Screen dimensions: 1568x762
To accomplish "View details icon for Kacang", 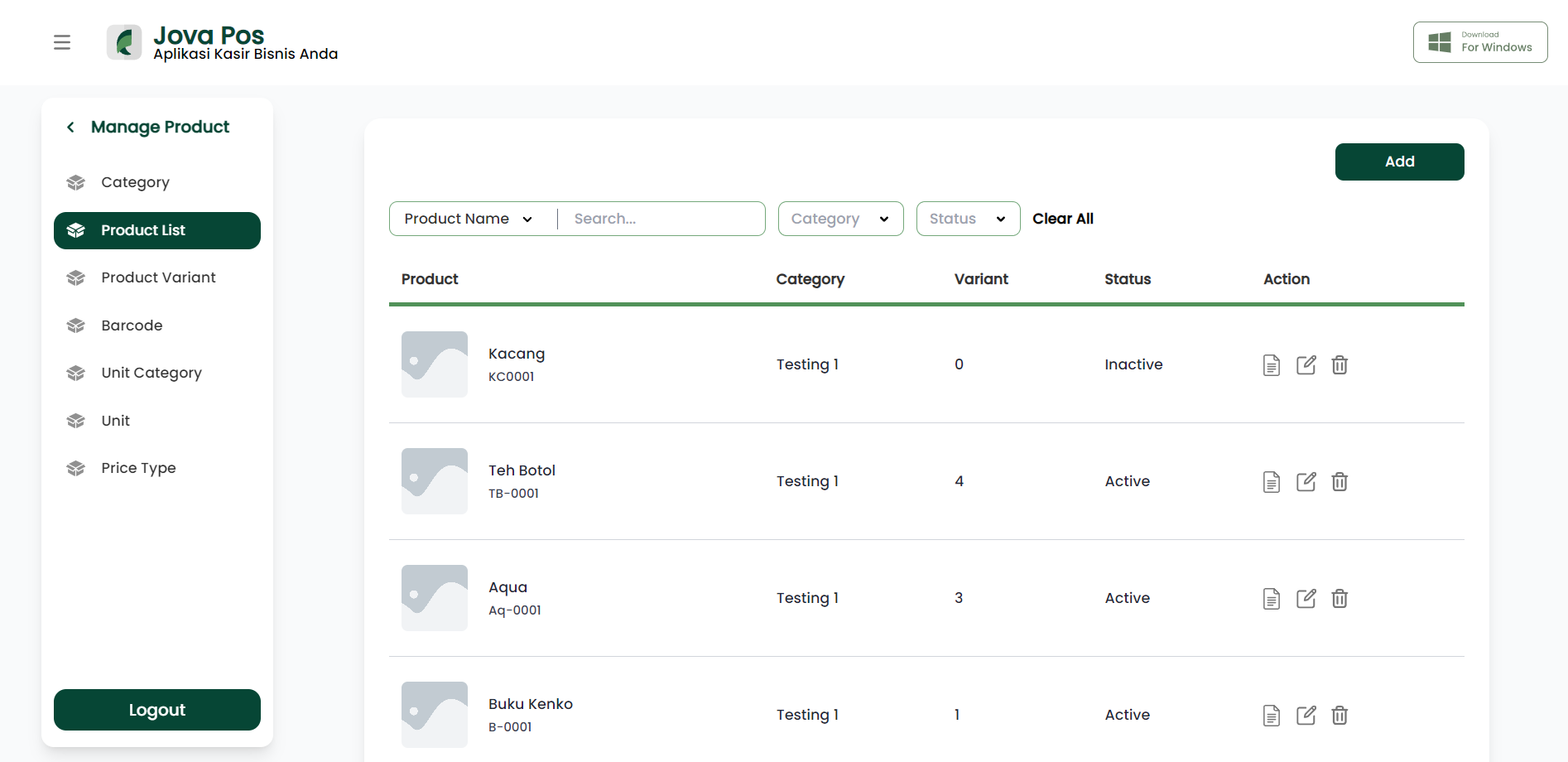I will point(1272,365).
